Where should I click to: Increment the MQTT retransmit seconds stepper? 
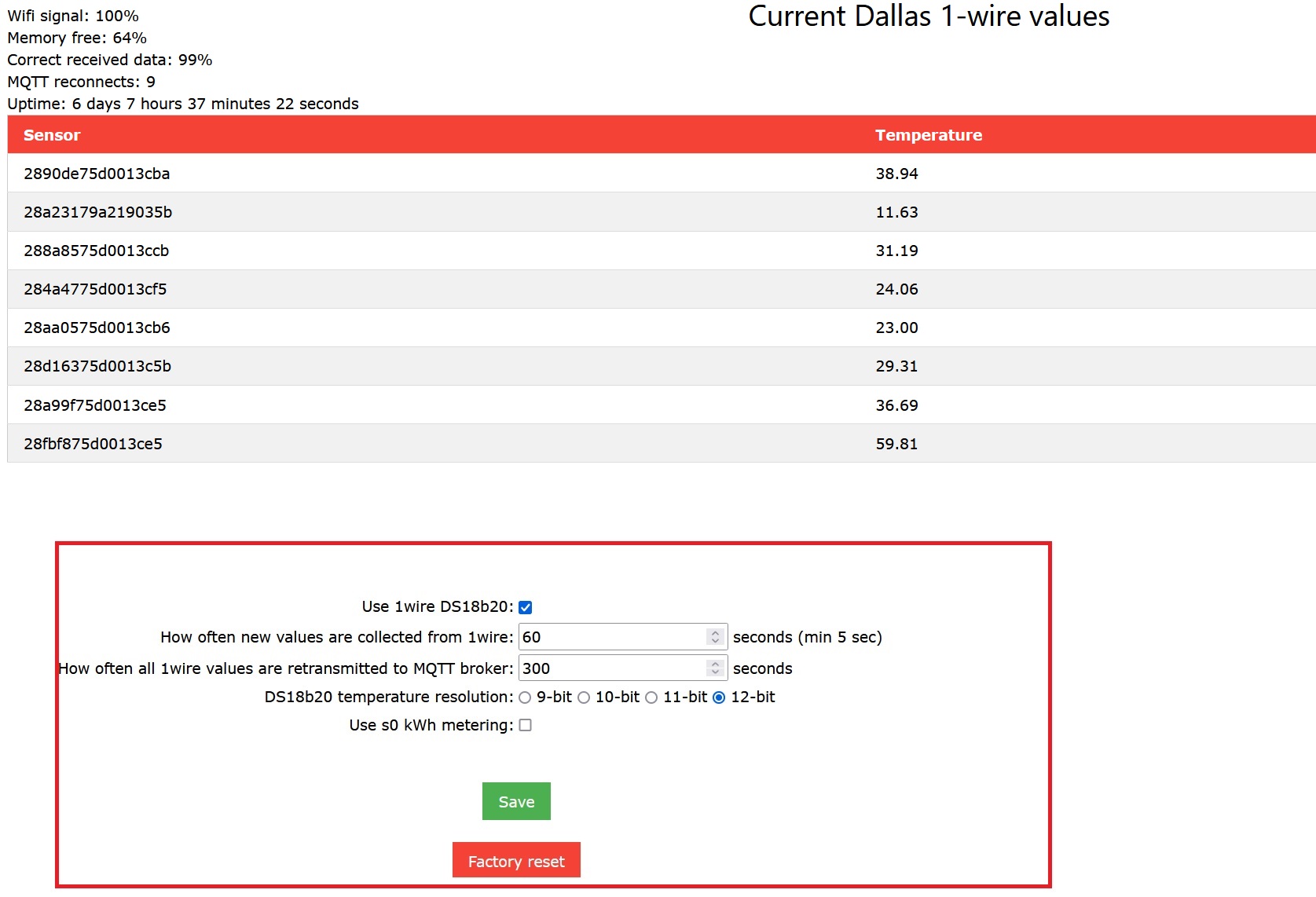point(715,664)
